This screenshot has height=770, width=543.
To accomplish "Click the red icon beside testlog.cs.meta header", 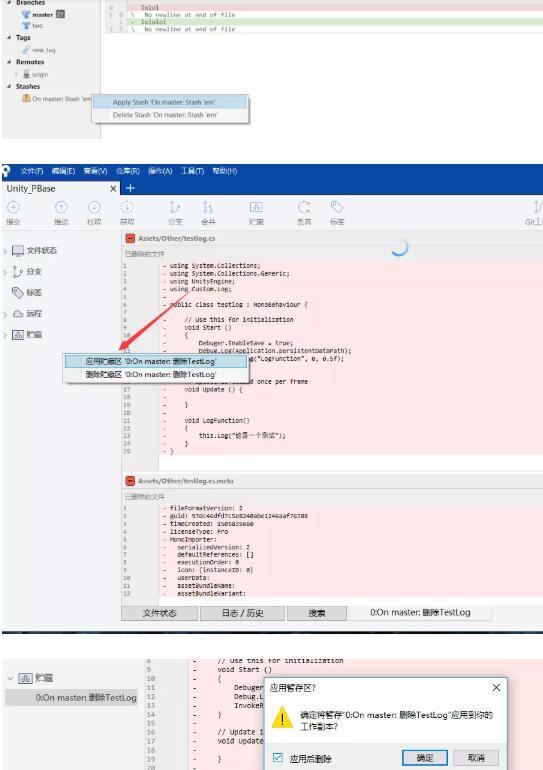I will coord(130,481).
